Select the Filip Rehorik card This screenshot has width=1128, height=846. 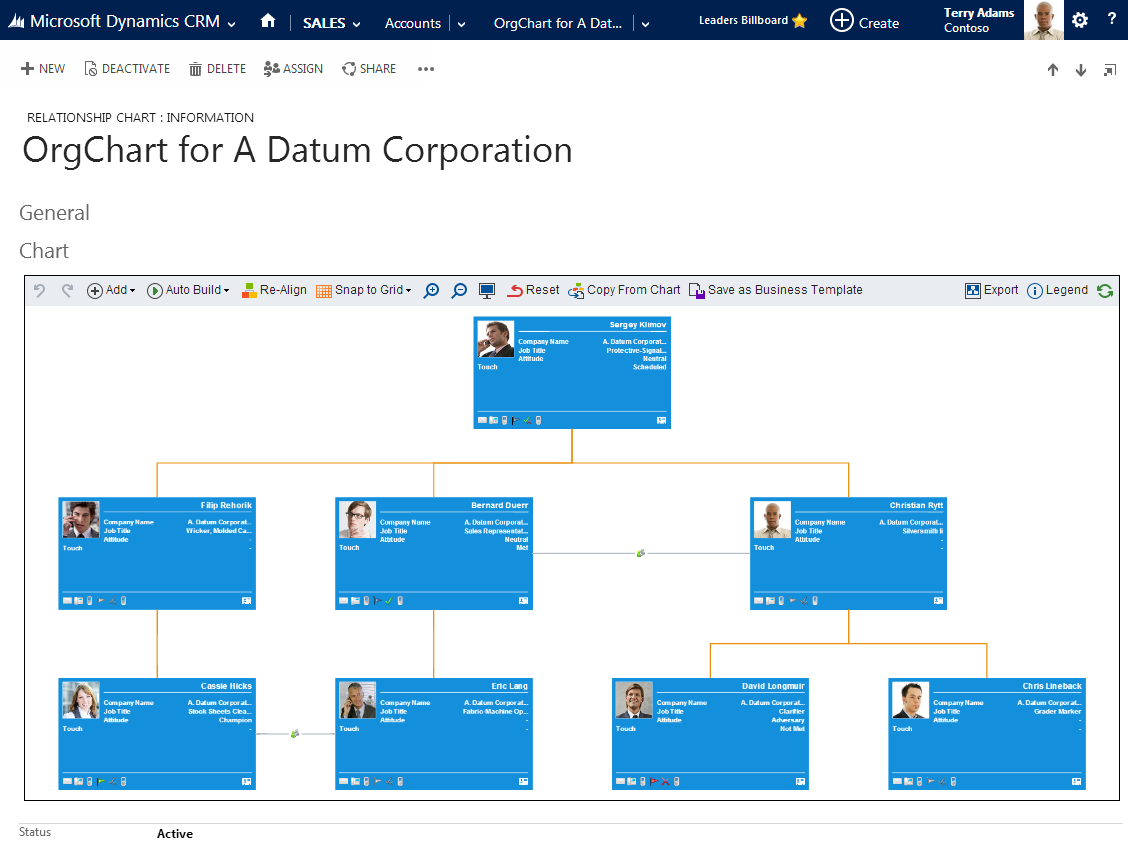157,553
